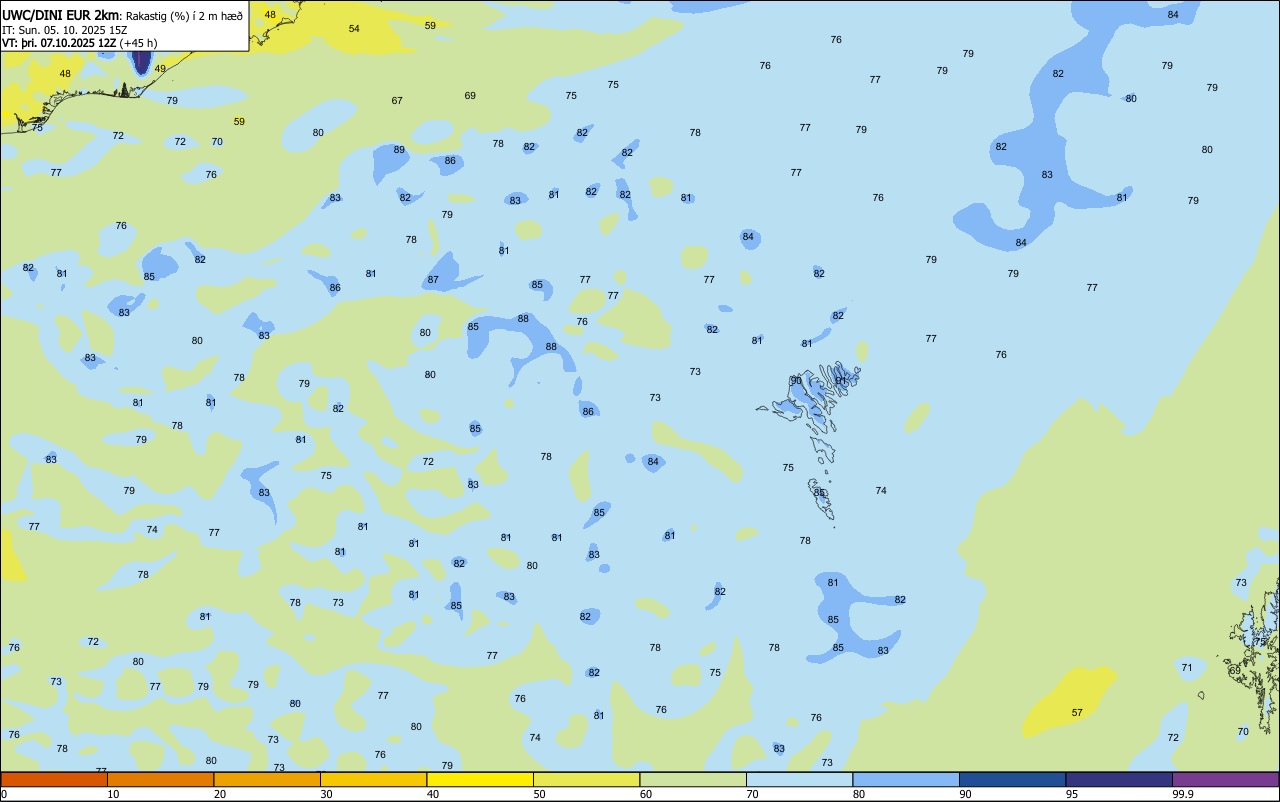The height and width of the screenshot is (802, 1280).
Task: Click the value 90 on the Faroe Islands
Action: point(796,381)
